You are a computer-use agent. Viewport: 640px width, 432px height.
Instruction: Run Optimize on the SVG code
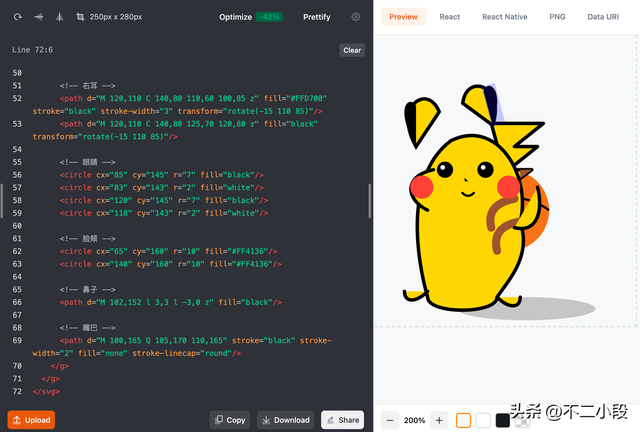[235, 17]
